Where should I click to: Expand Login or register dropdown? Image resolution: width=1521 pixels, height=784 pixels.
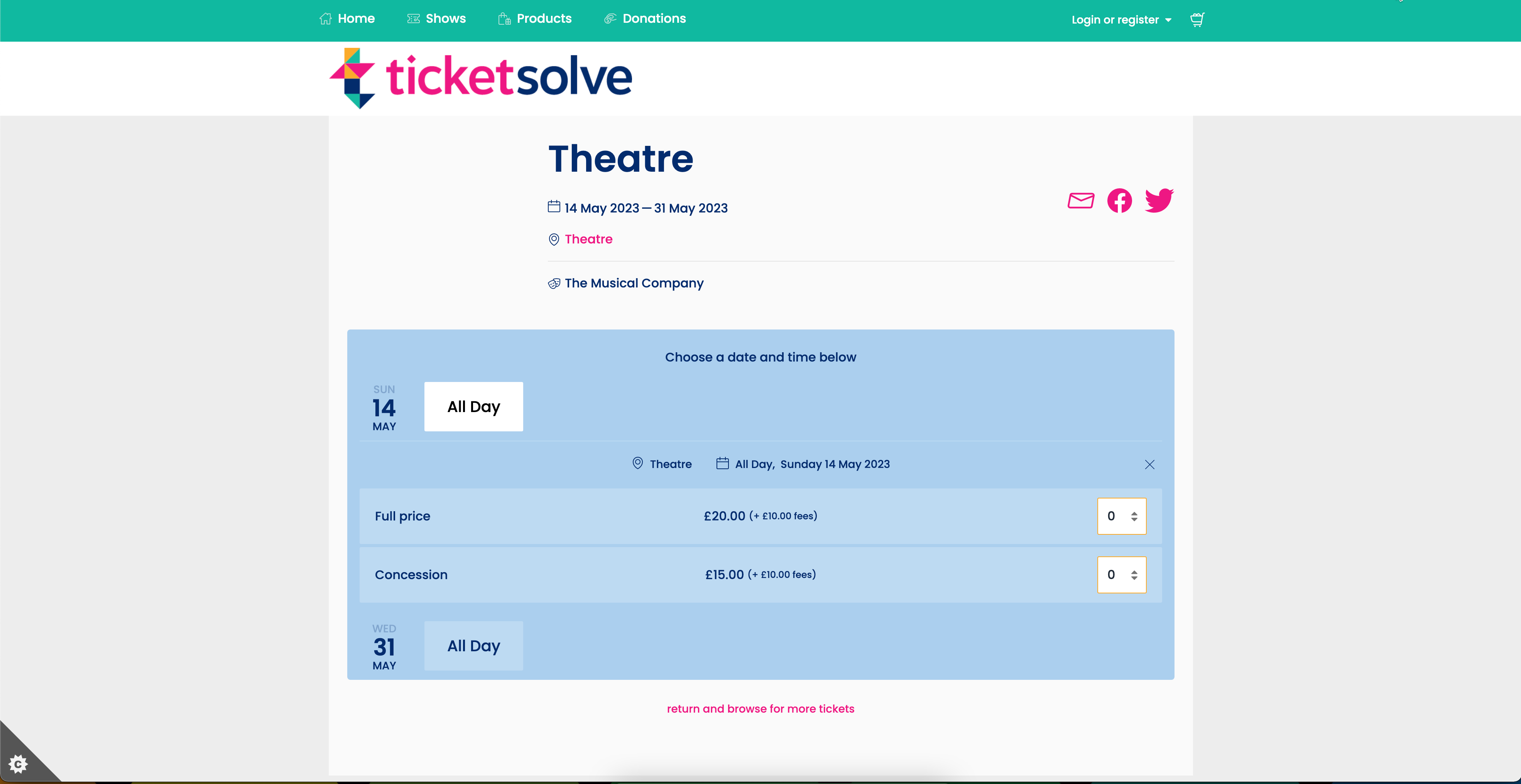(x=1121, y=19)
